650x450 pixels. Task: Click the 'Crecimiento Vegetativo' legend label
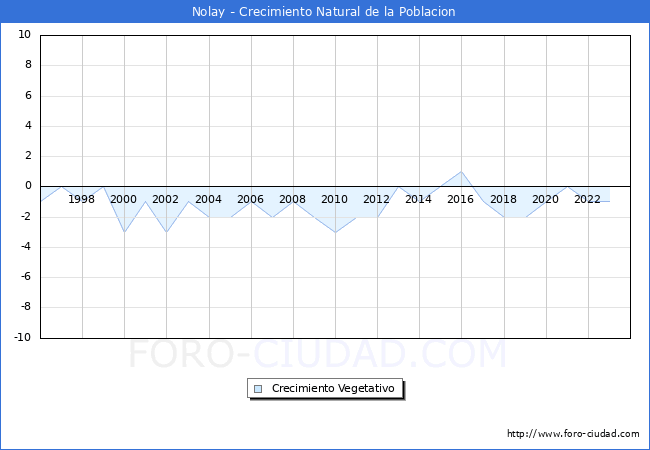pyautogui.click(x=333, y=388)
